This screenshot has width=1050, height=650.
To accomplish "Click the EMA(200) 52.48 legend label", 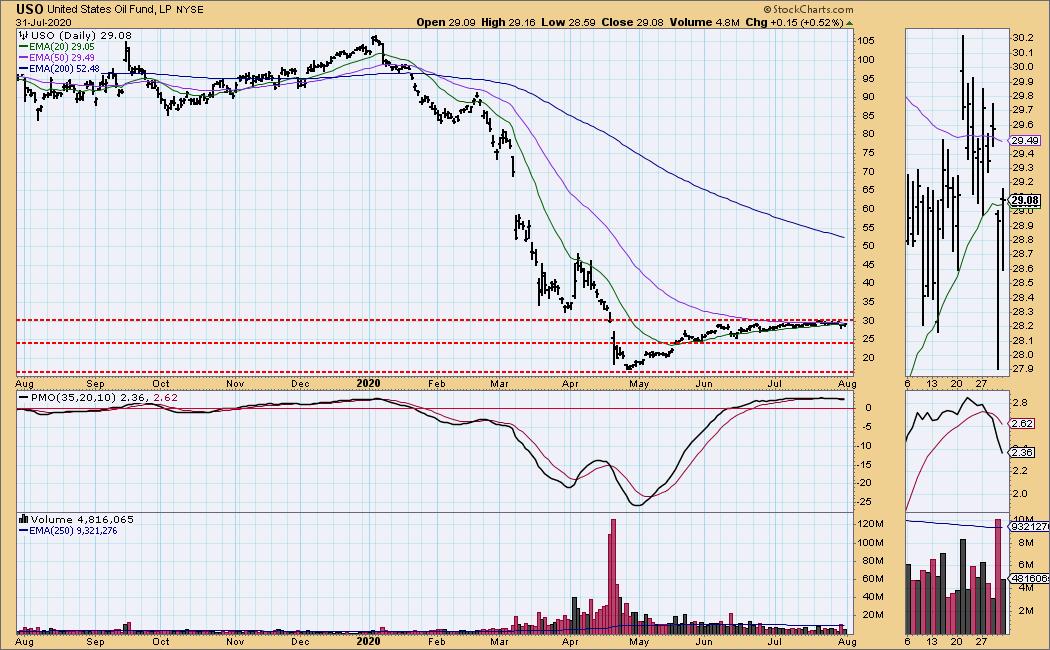I will [x=64, y=68].
